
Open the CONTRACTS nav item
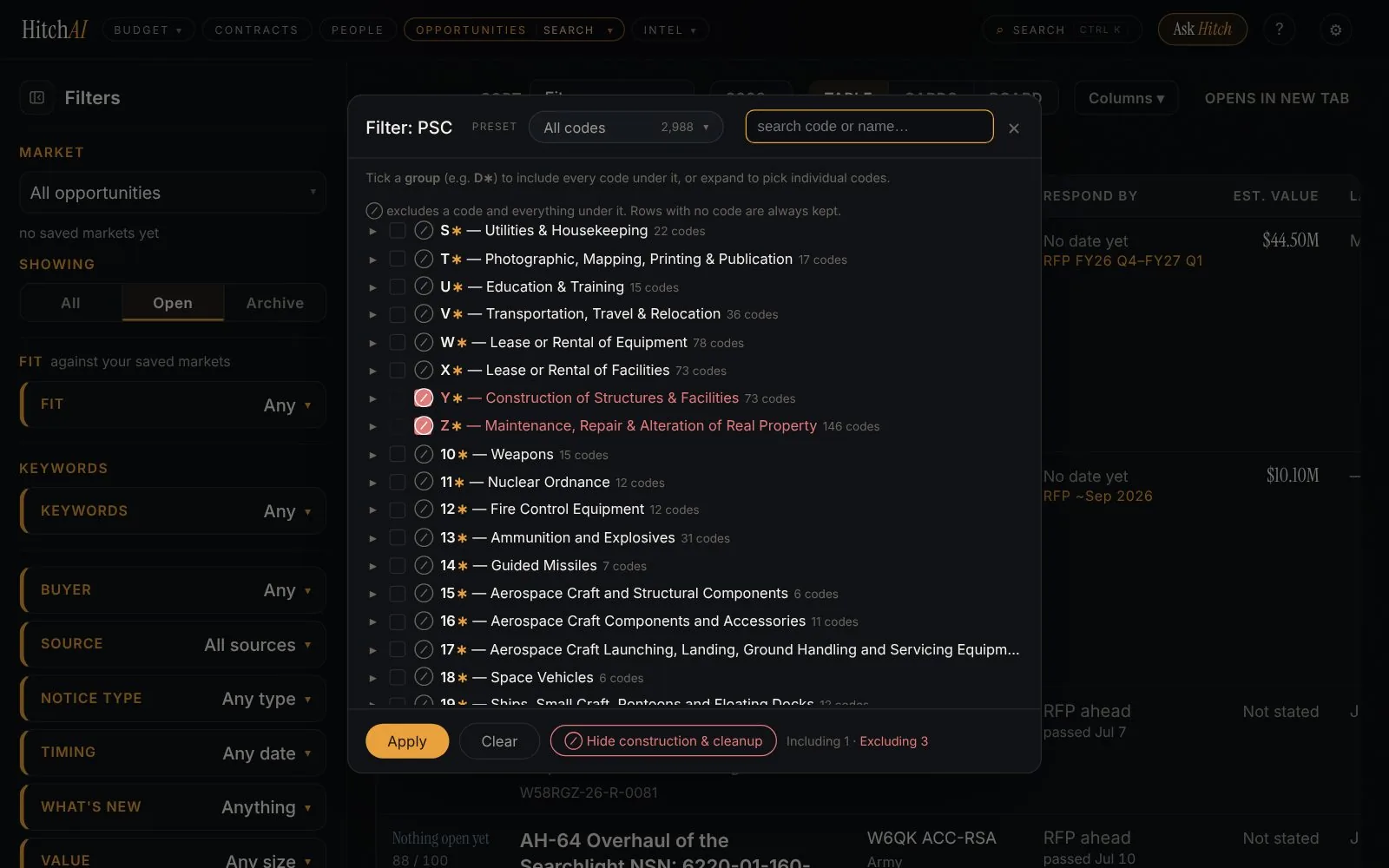(256, 30)
